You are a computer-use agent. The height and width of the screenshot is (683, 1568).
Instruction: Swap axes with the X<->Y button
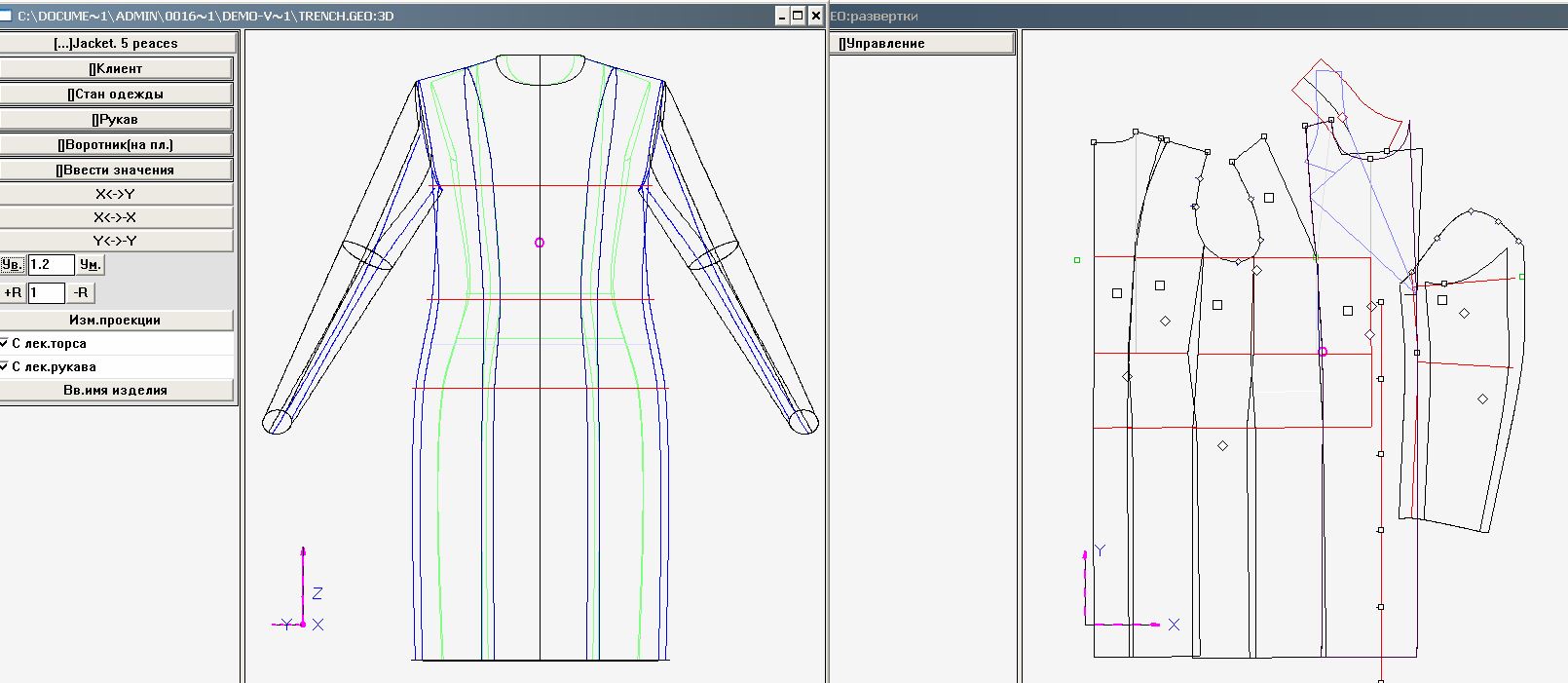[x=116, y=194]
